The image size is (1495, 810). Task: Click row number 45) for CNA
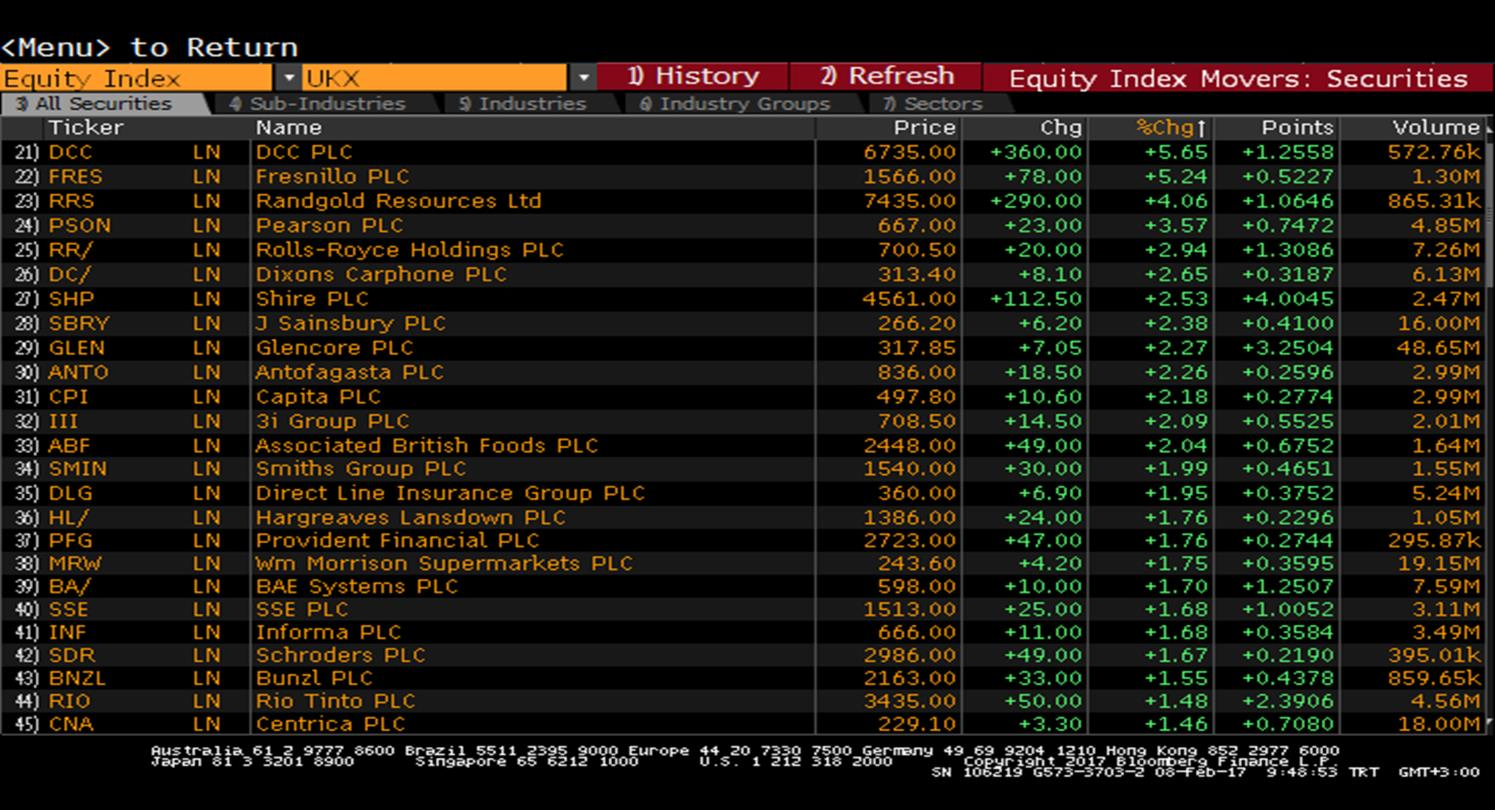[x=26, y=724]
